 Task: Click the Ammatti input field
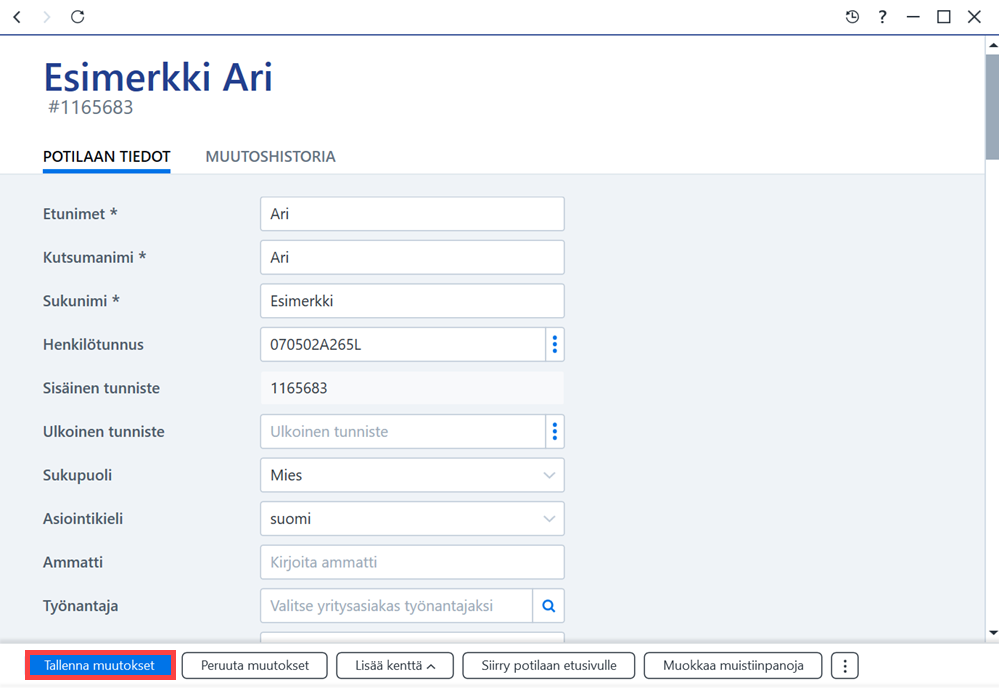(x=412, y=563)
